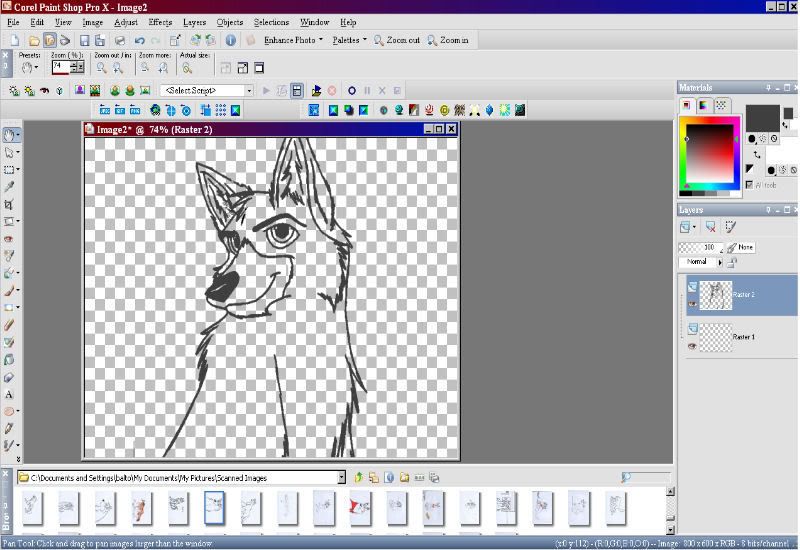Image resolution: width=800 pixels, height=550 pixels.
Task: Click the large foreground color swatch
Action: [x=762, y=118]
